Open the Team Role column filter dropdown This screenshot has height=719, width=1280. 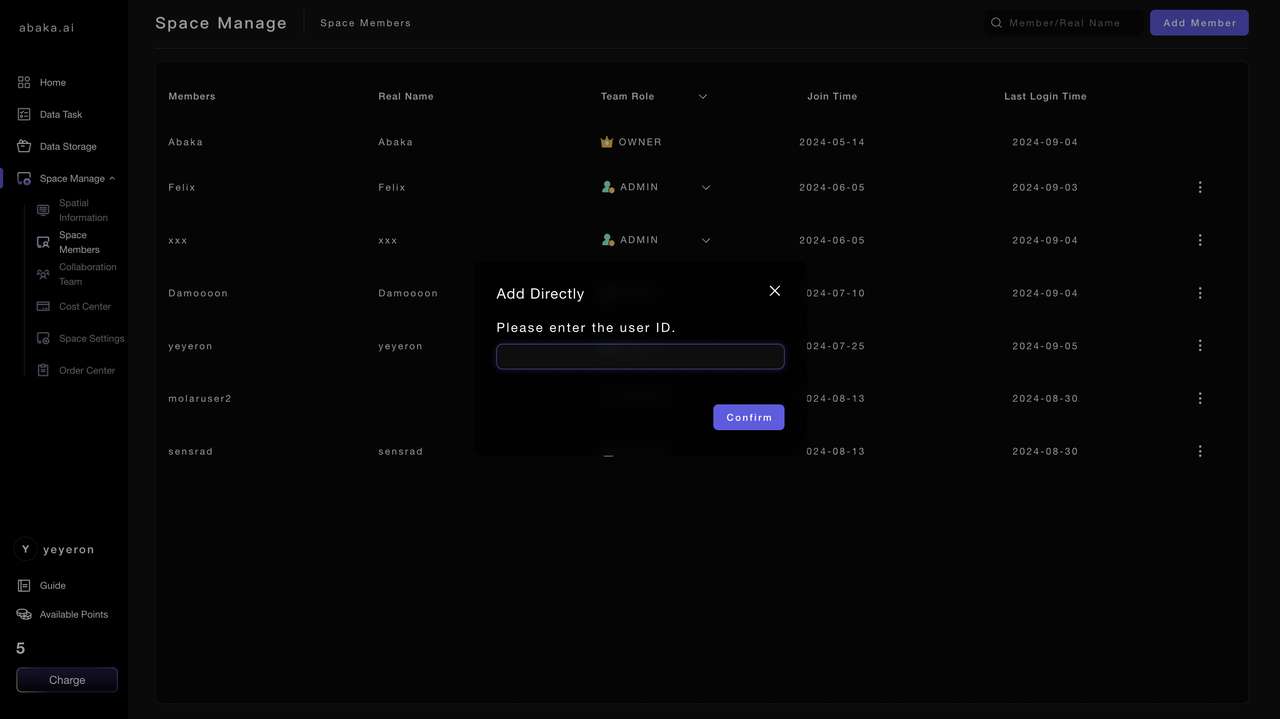pyautogui.click(x=703, y=97)
